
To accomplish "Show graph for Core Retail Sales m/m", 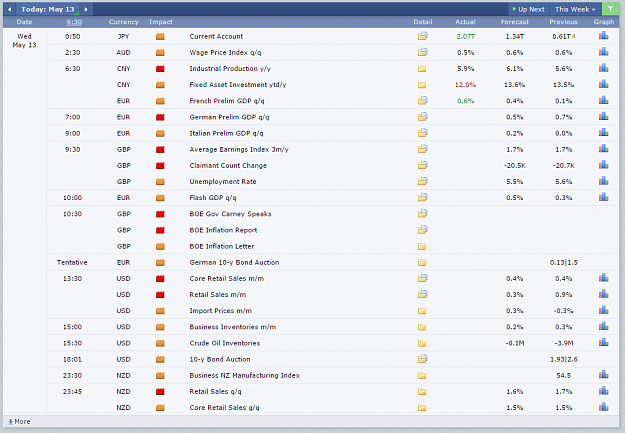I will (x=603, y=278).
